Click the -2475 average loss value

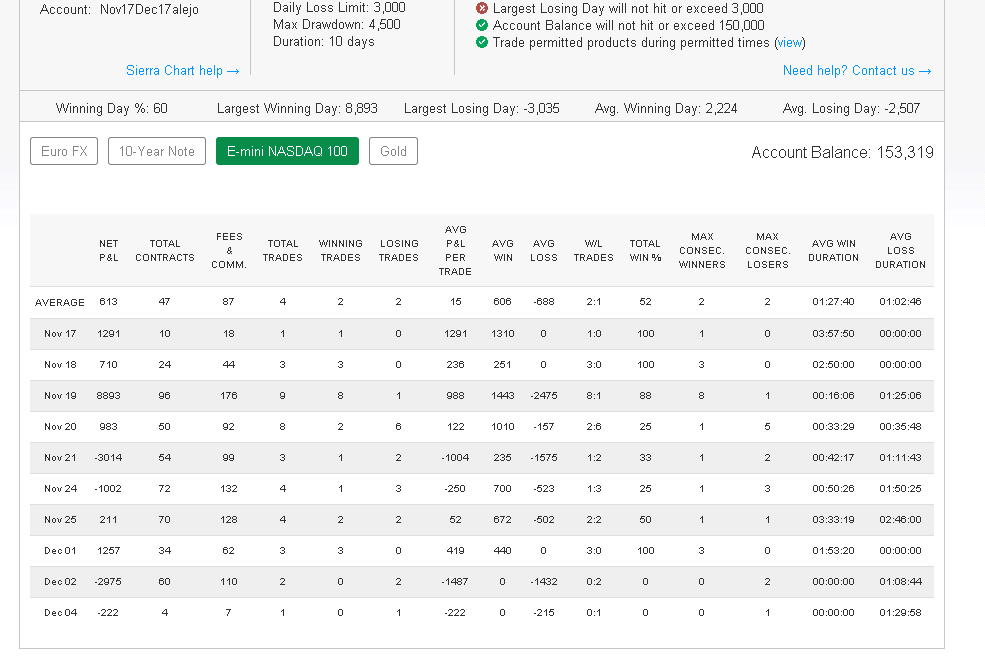pyautogui.click(x=543, y=395)
